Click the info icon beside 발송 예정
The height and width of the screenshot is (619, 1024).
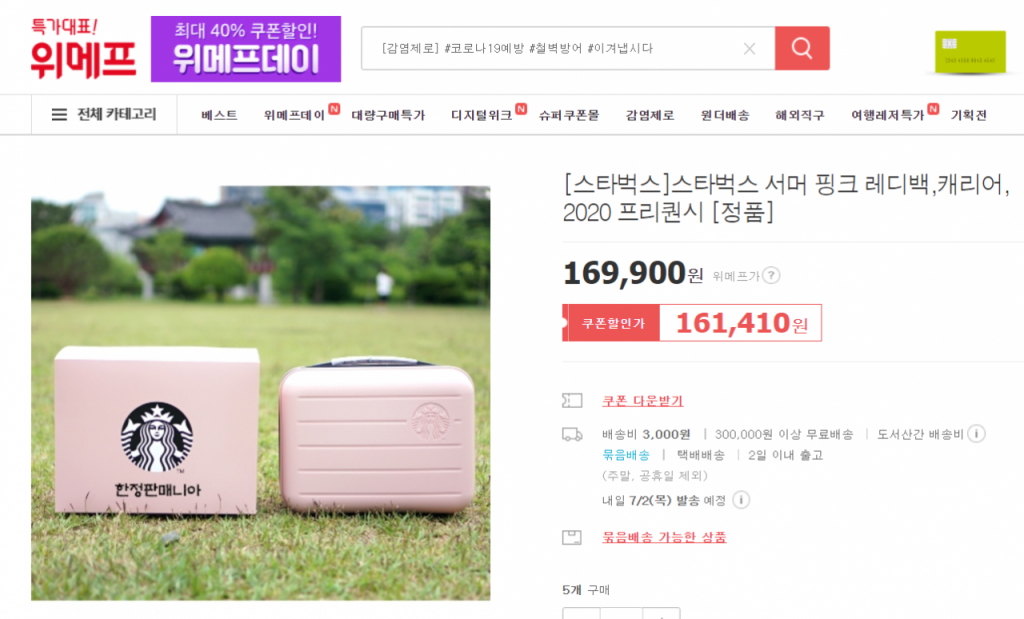coord(741,500)
